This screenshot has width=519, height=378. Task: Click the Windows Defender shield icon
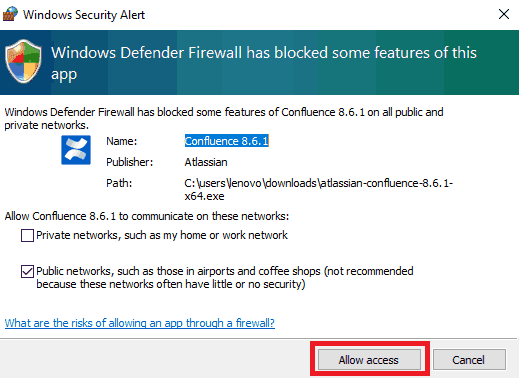pos(23,61)
